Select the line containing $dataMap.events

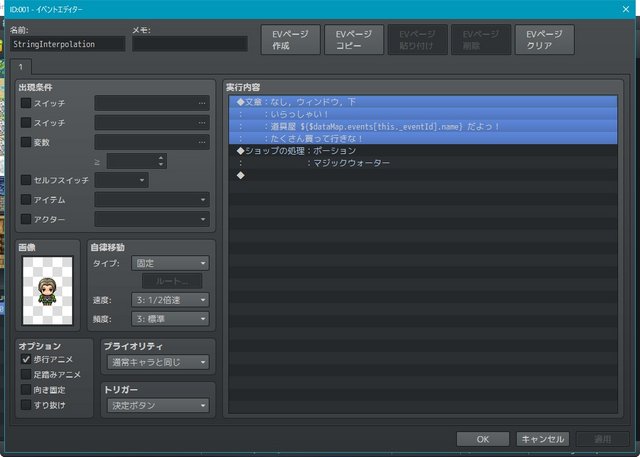(x=423, y=126)
